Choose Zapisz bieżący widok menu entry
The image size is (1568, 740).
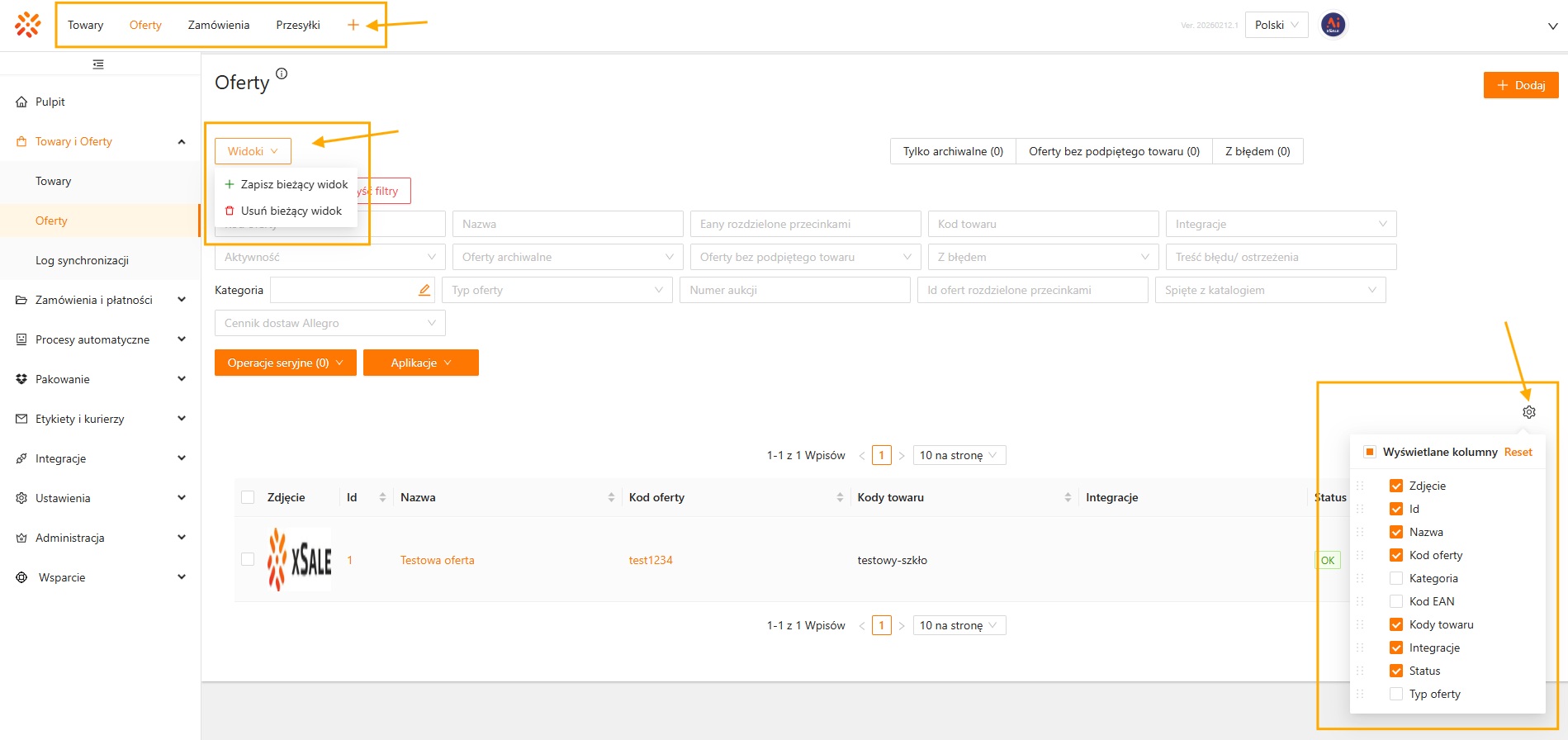pos(294,184)
